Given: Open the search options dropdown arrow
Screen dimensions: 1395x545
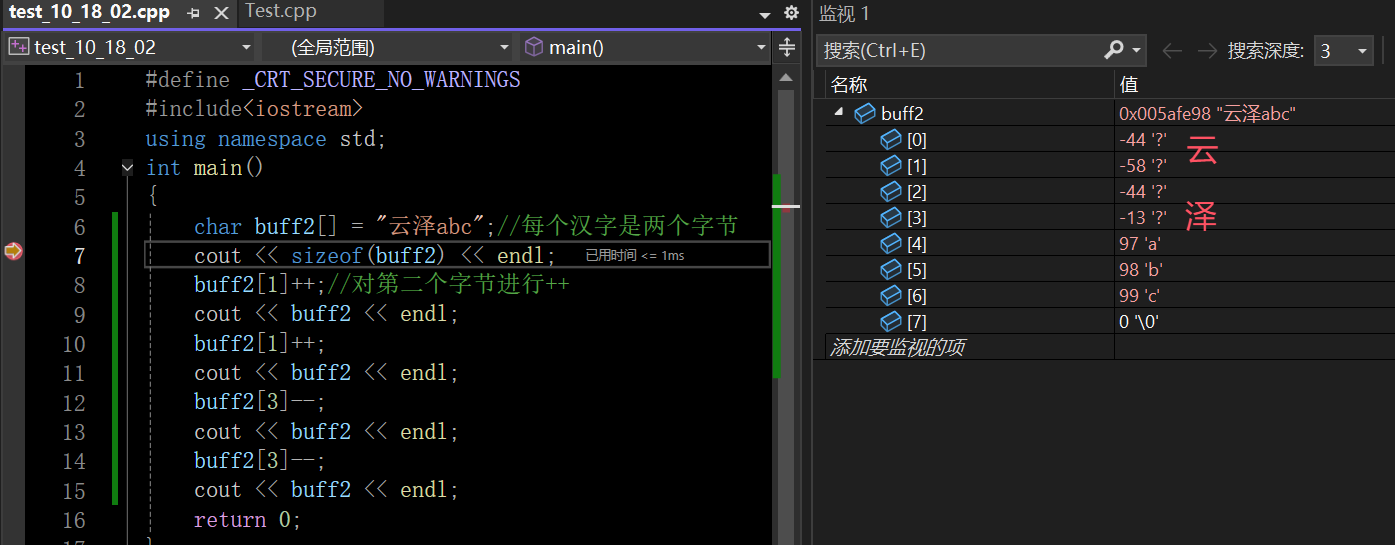Looking at the screenshot, I should (x=1138, y=50).
